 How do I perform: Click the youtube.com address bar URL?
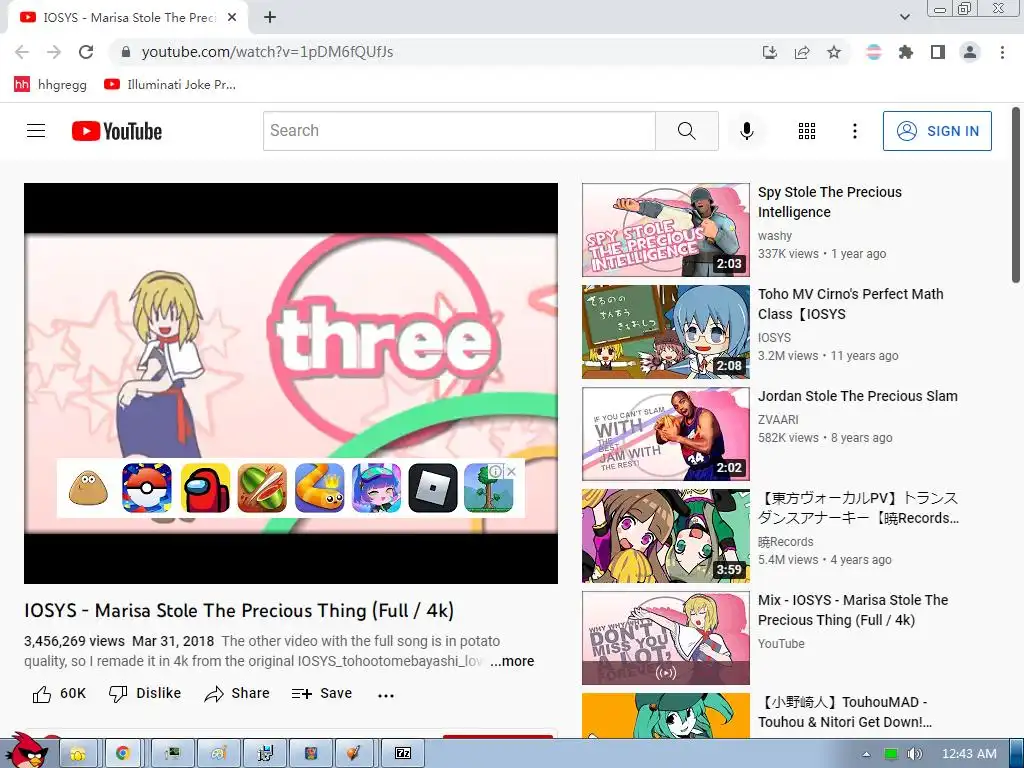267,52
